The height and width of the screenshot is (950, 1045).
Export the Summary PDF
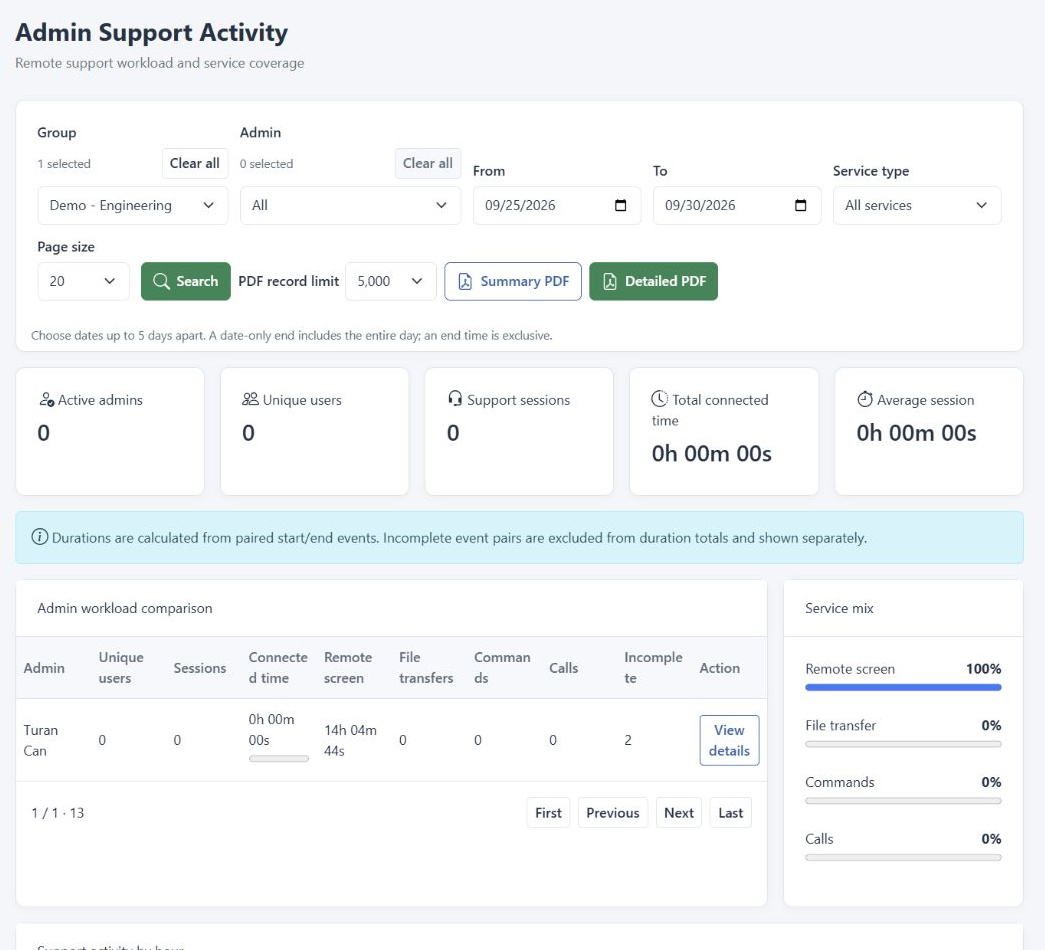point(513,281)
